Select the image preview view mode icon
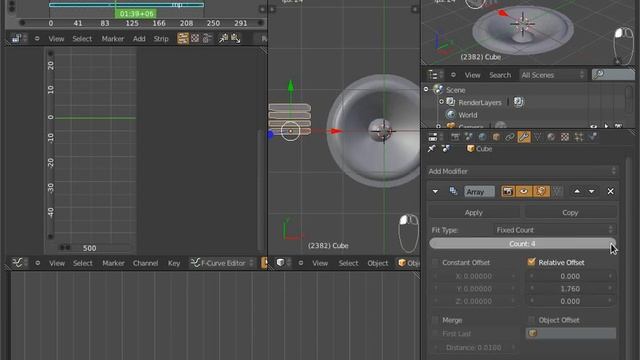 point(195,38)
